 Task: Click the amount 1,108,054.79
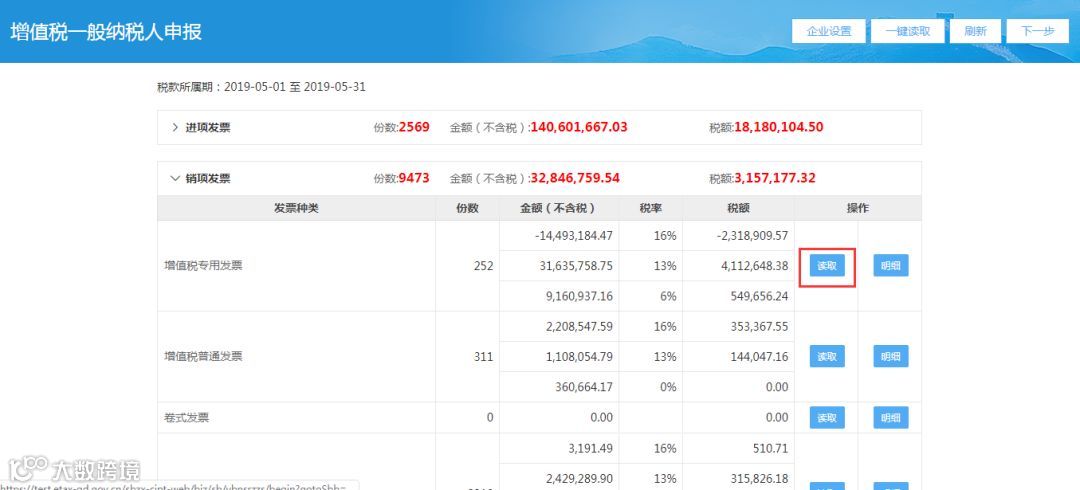(x=579, y=356)
